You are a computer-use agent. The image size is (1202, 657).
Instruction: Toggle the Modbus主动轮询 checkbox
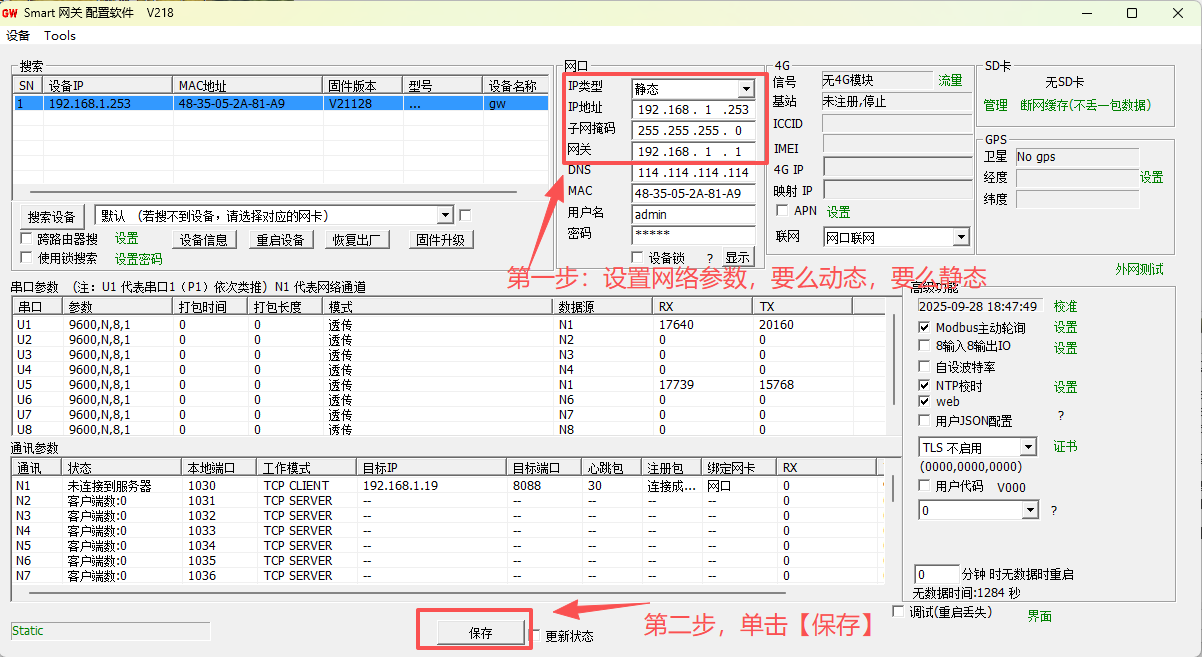[x=925, y=328]
